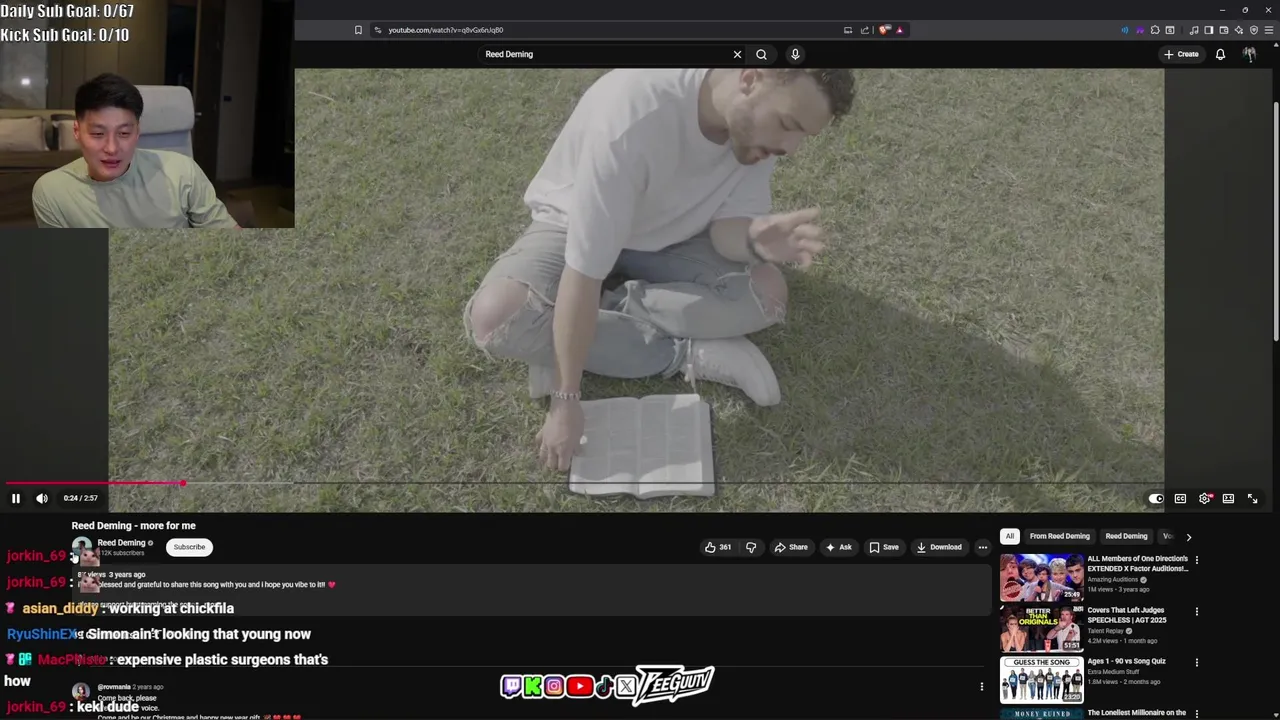This screenshot has height=720, width=1280.
Task: Dislike the video with thumbs-down
Action: click(x=751, y=547)
